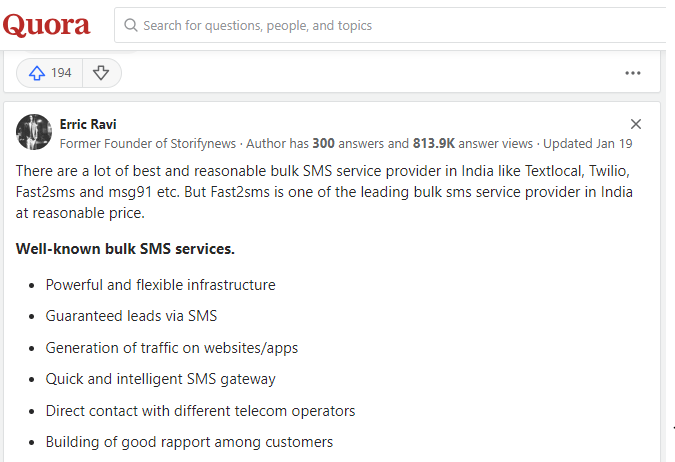This screenshot has height=462, width=675.
Task: Click the "Quick and intelligent SMS gateway" bullet
Action: coord(160,379)
